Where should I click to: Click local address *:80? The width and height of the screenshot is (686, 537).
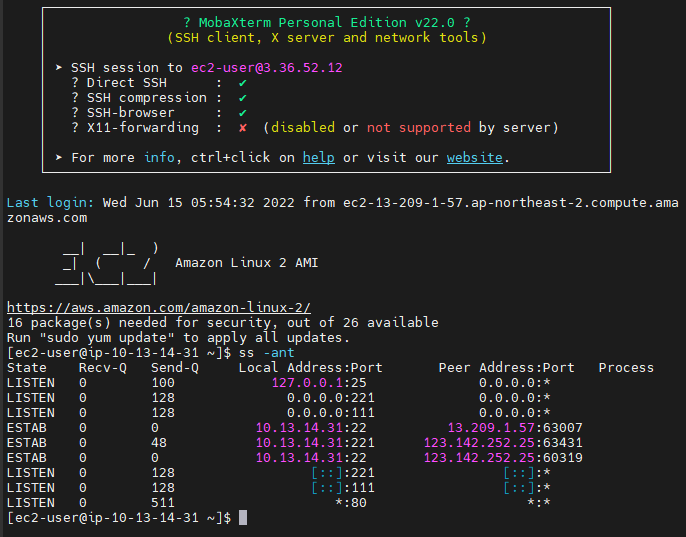(x=351, y=503)
